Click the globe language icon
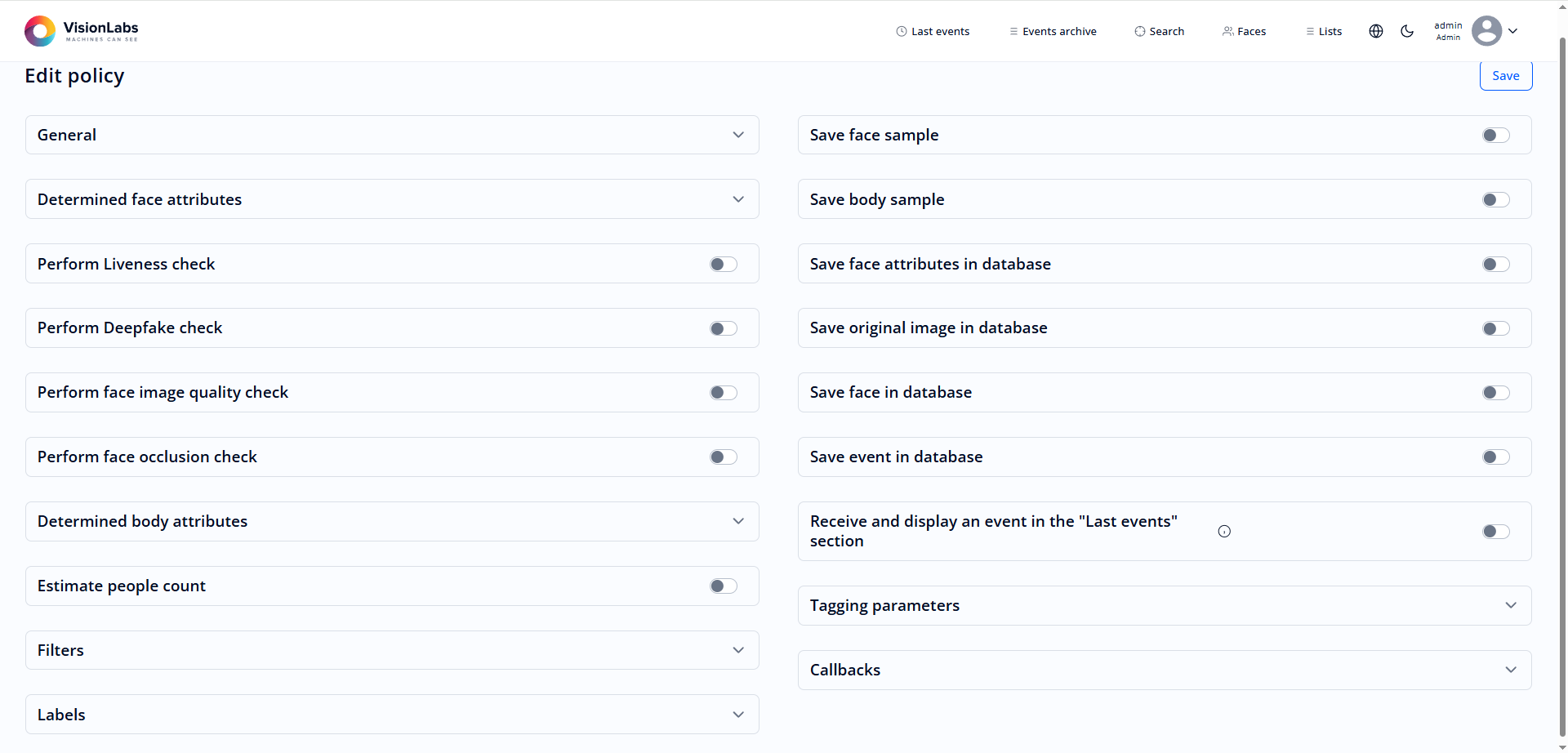The height and width of the screenshot is (753, 1568). [x=1375, y=31]
